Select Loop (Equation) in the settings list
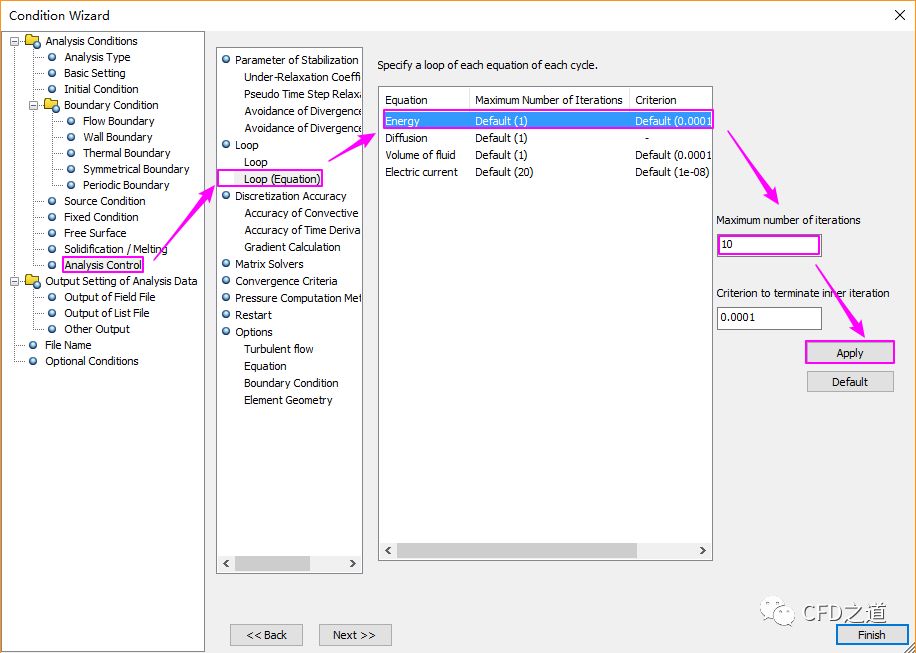Screen dimensions: 916x653 click(x=281, y=179)
